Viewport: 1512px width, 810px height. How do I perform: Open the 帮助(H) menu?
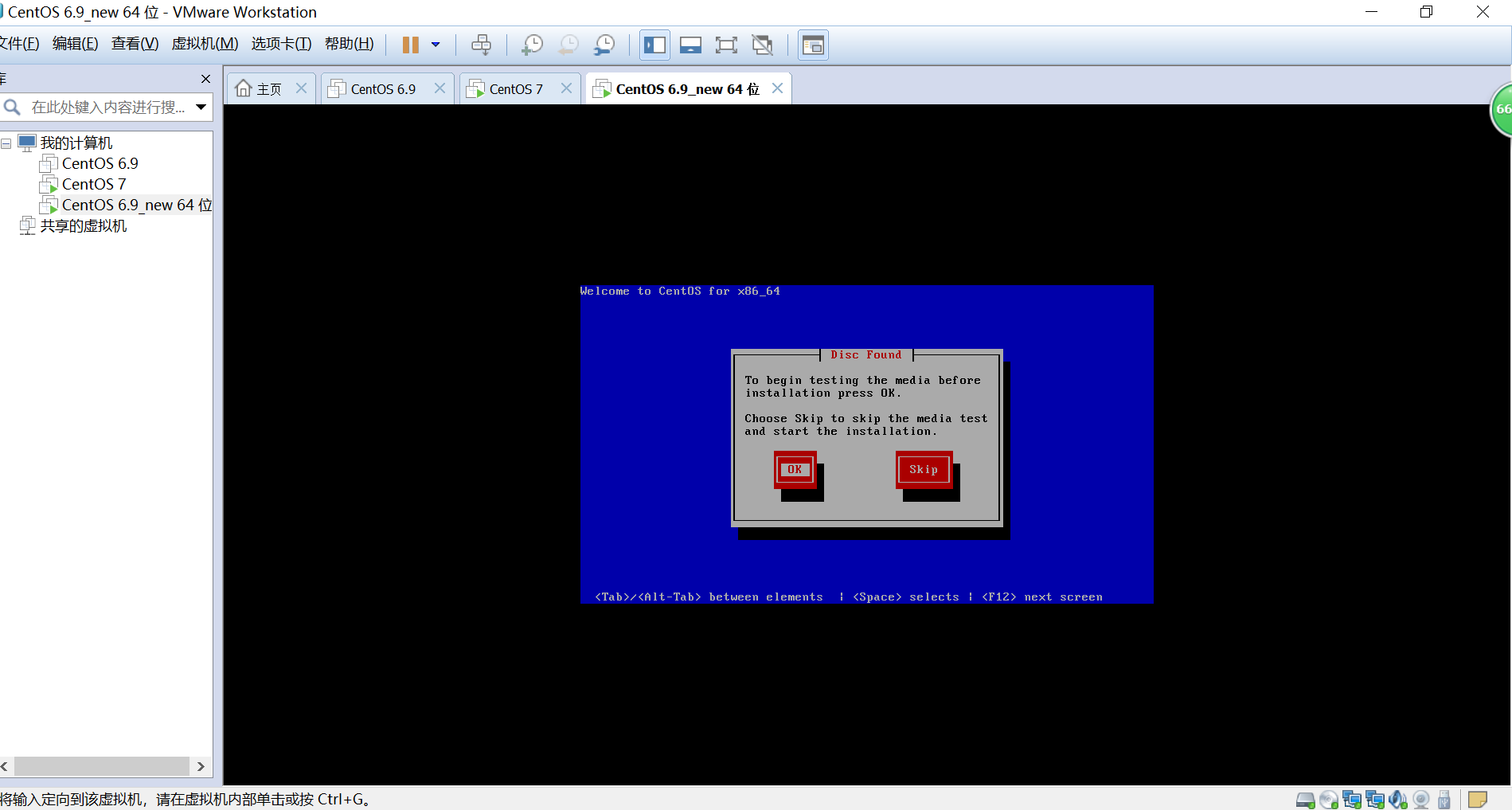(x=349, y=44)
